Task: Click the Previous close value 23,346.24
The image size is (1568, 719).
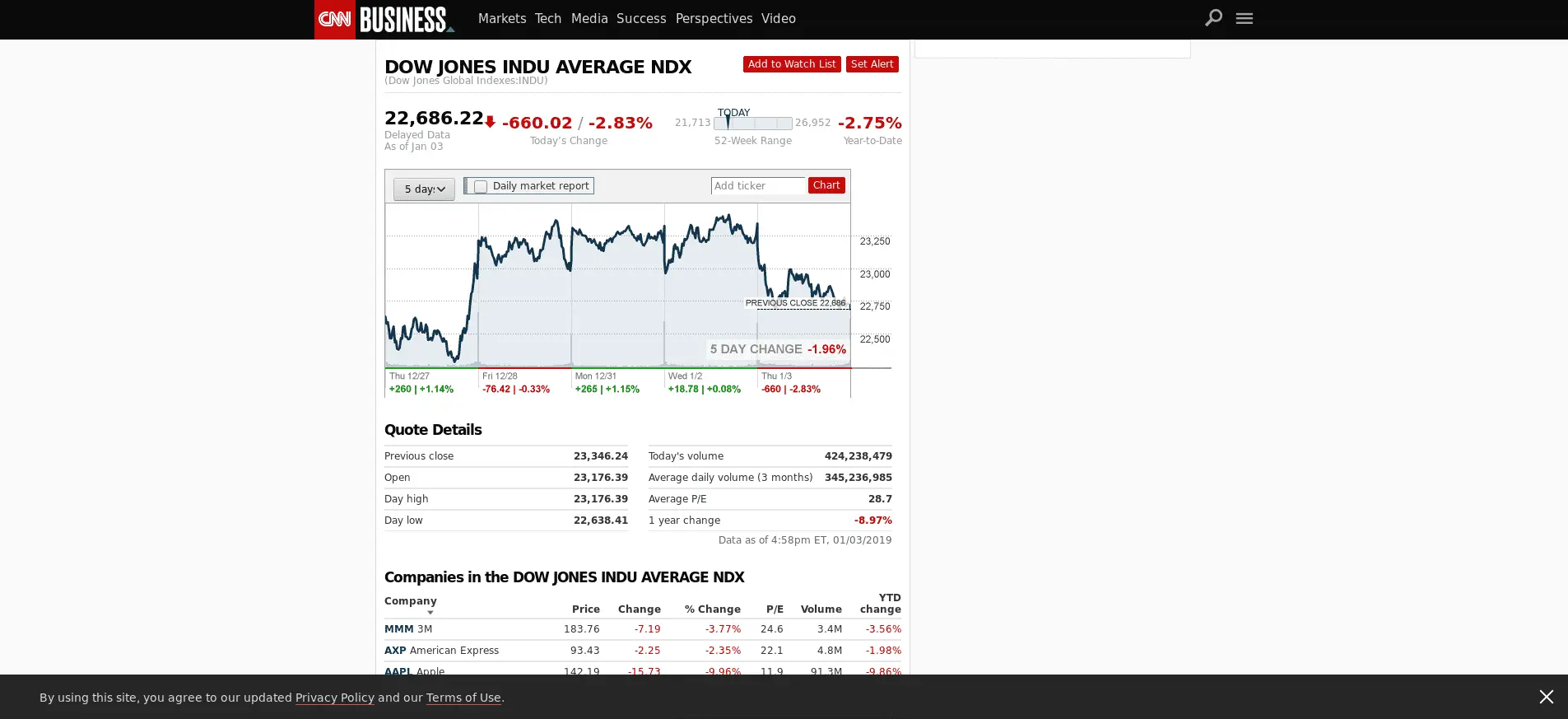Action: click(601, 456)
